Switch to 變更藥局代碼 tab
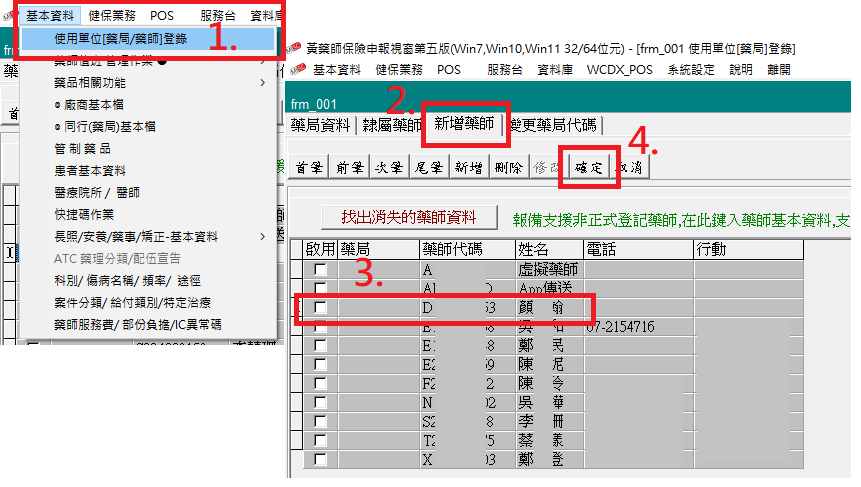The height and width of the screenshot is (487, 861). (554, 125)
